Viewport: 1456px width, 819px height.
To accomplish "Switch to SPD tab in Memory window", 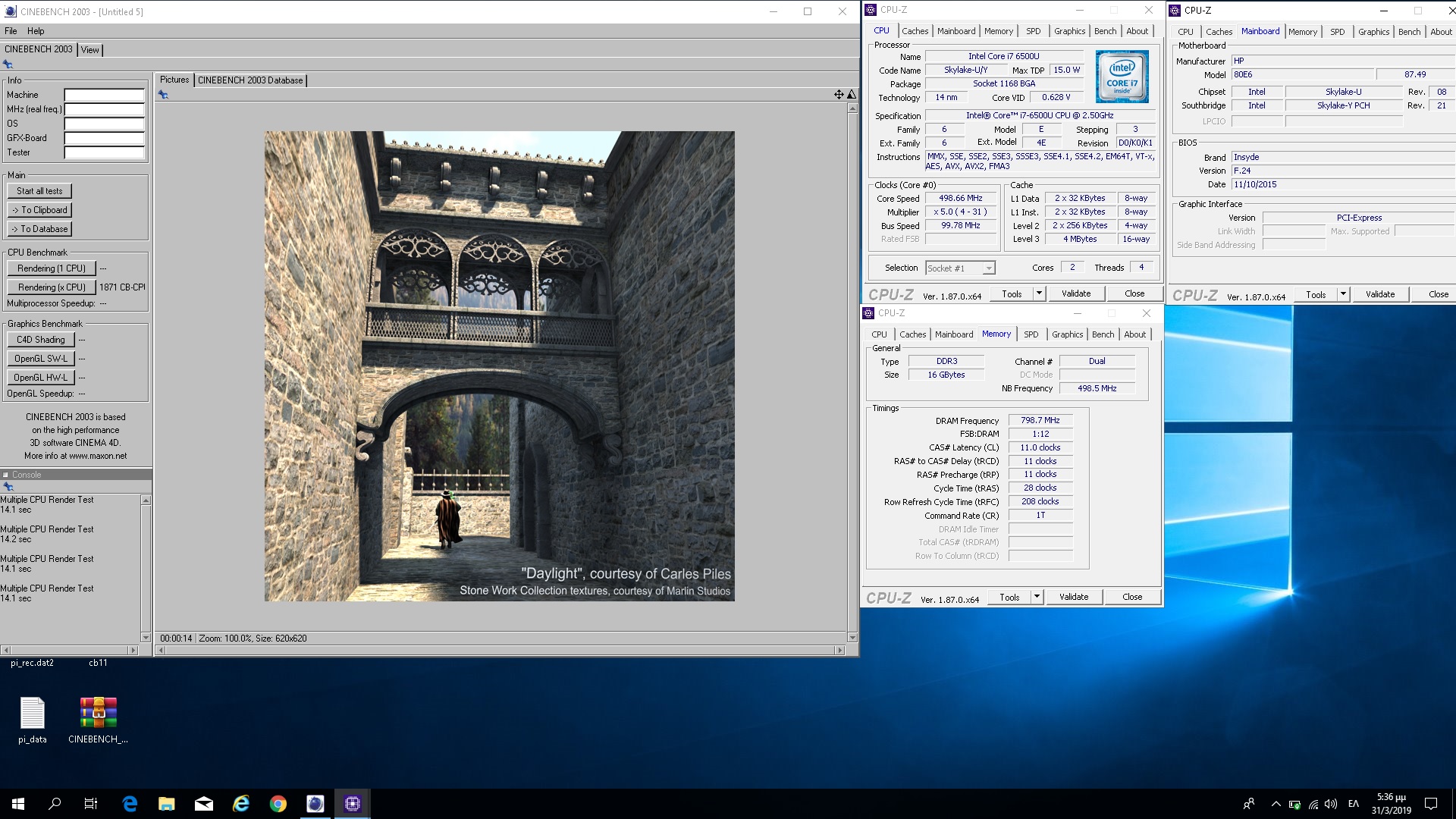I will click(x=1031, y=334).
